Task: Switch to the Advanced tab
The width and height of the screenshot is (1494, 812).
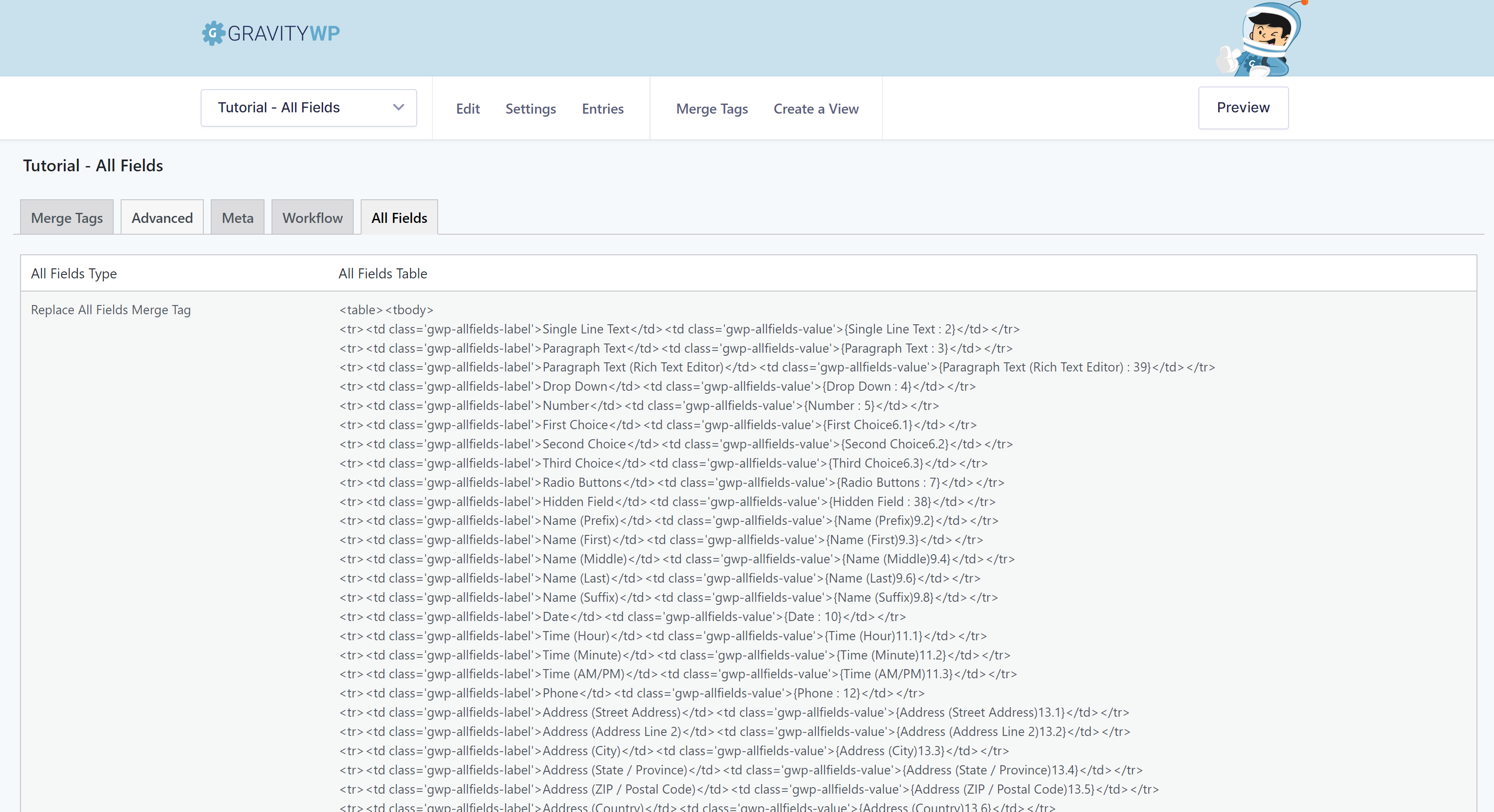Action: click(162, 217)
